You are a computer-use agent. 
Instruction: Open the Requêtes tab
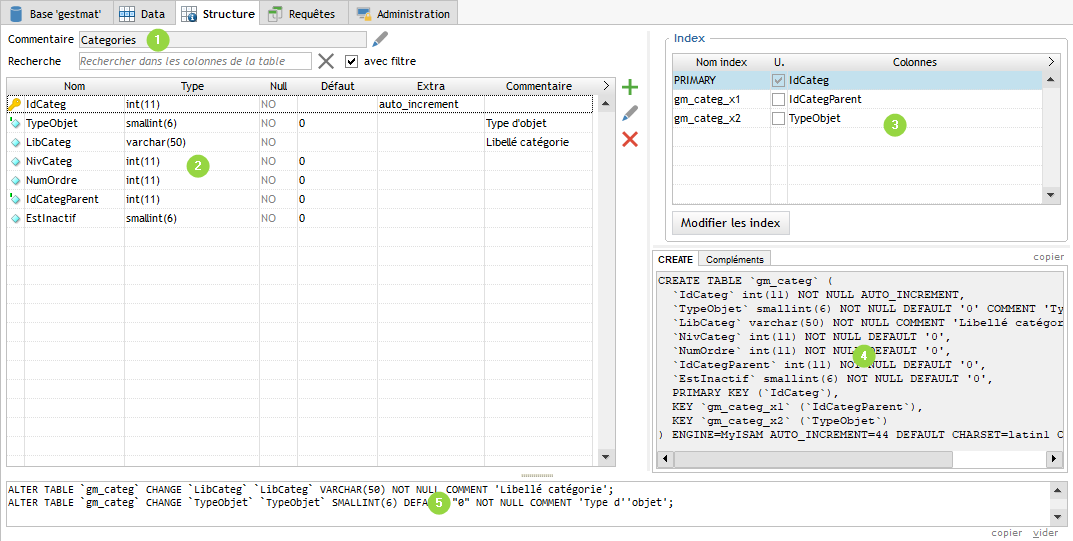[x=303, y=13]
